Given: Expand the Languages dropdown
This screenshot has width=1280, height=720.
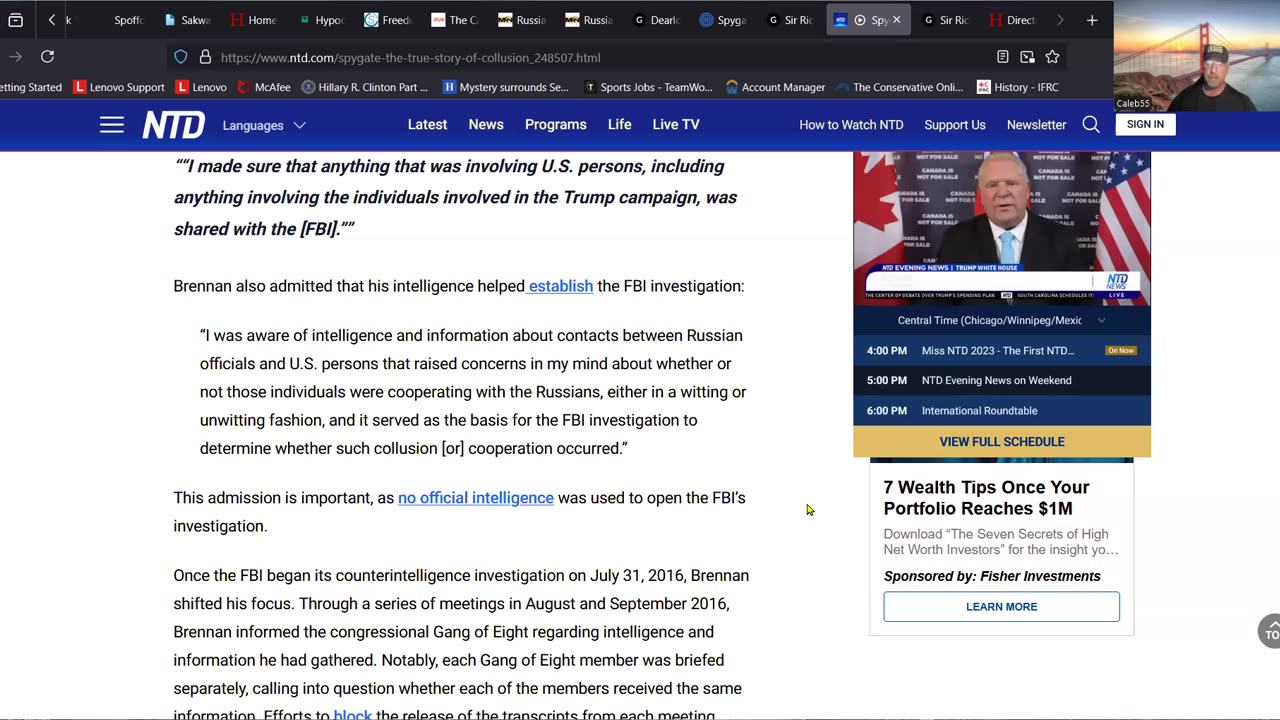Looking at the screenshot, I should coord(264,125).
